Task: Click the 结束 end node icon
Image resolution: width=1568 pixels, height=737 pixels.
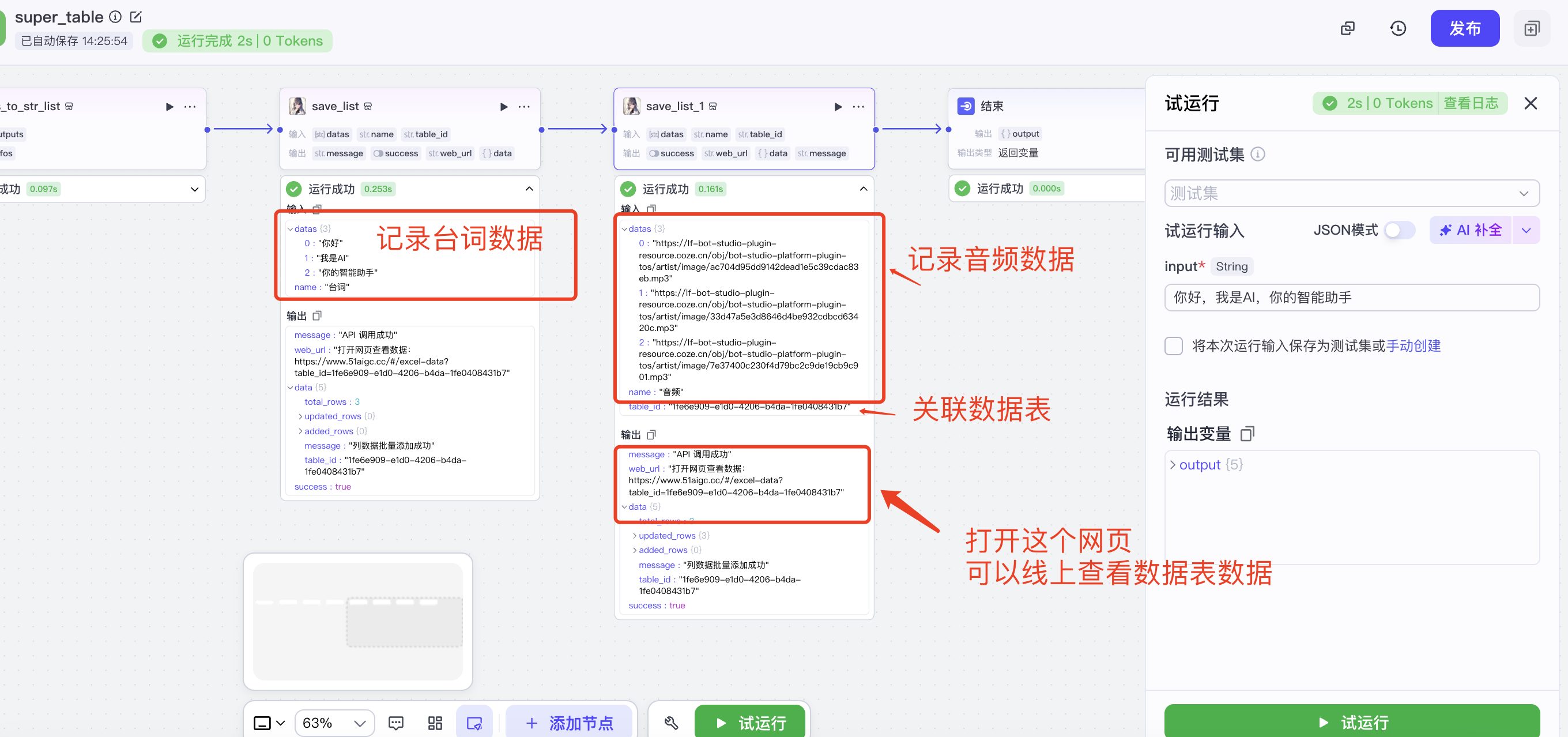Action: (966, 106)
